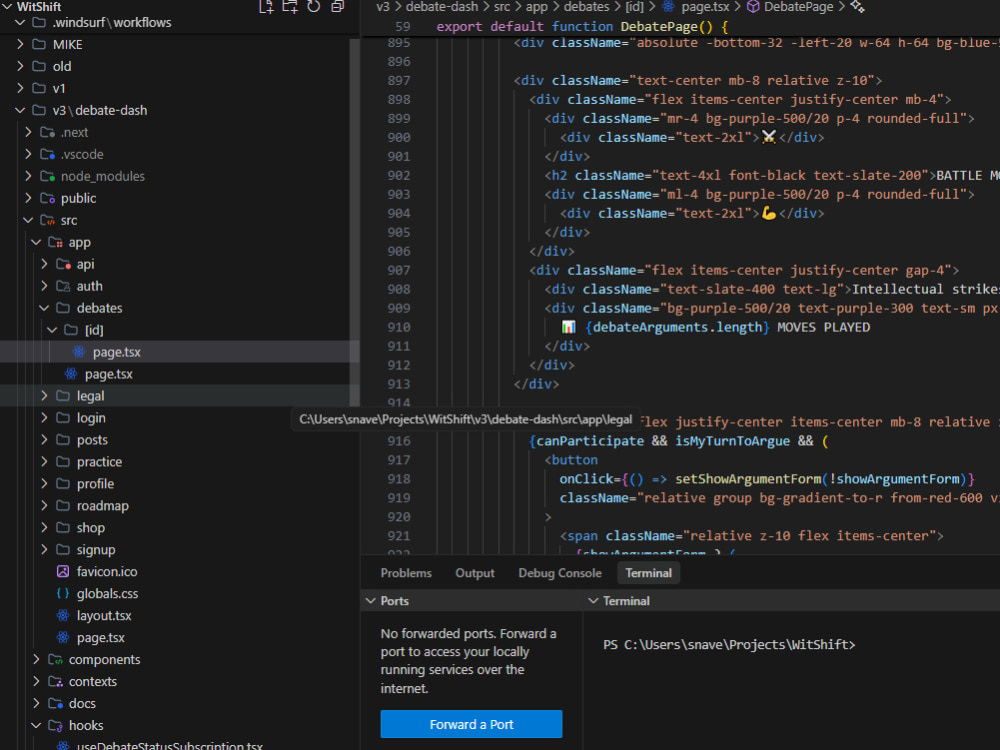Click the New Folder icon in explorer header
Screen dimensions: 1000x750
[290, 7]
